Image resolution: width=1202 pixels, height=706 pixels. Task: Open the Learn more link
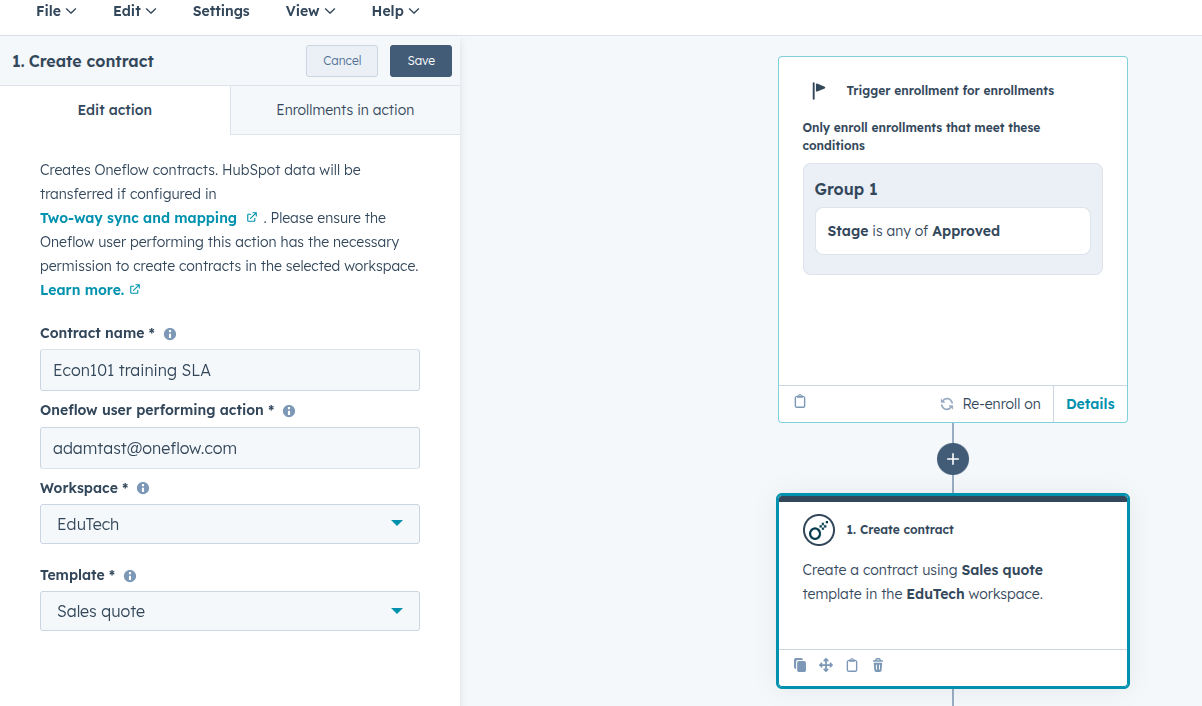coord(82,290)
